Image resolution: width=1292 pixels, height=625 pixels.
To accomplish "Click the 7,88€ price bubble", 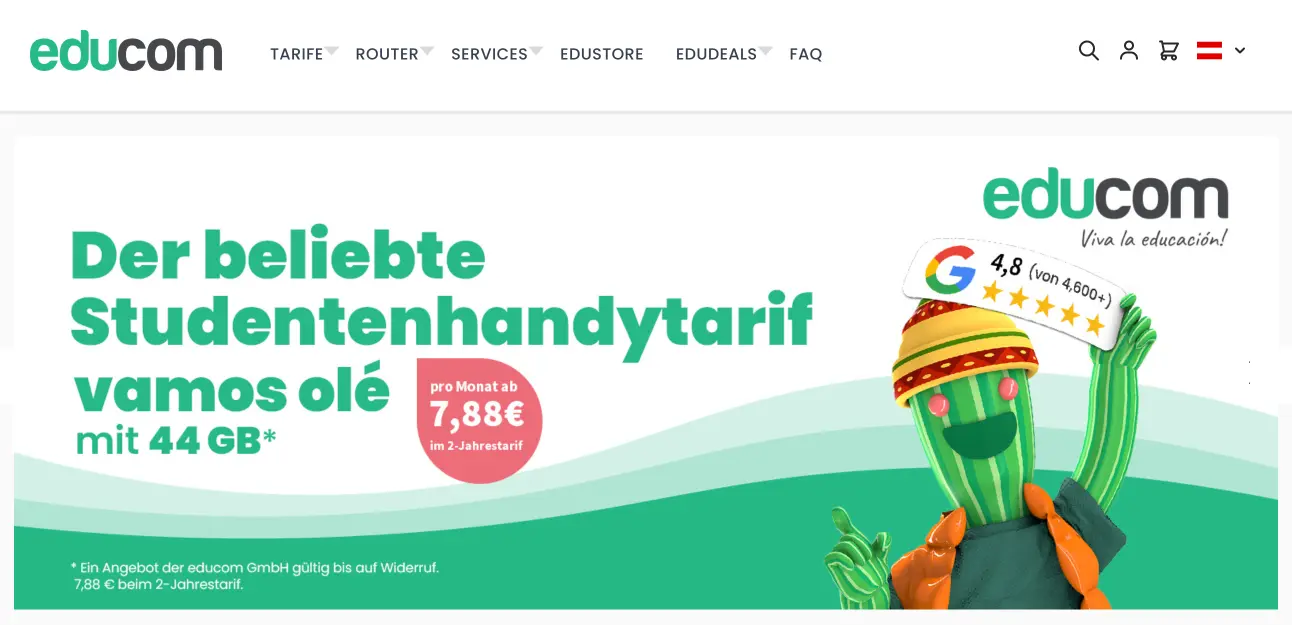I will click(479, 421).
